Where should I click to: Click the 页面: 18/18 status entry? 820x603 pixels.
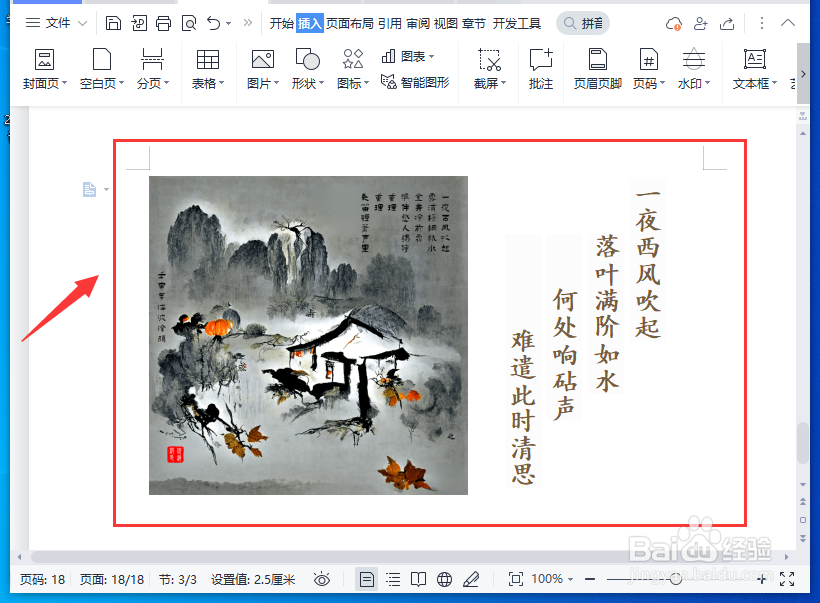(x=111, y=579)
